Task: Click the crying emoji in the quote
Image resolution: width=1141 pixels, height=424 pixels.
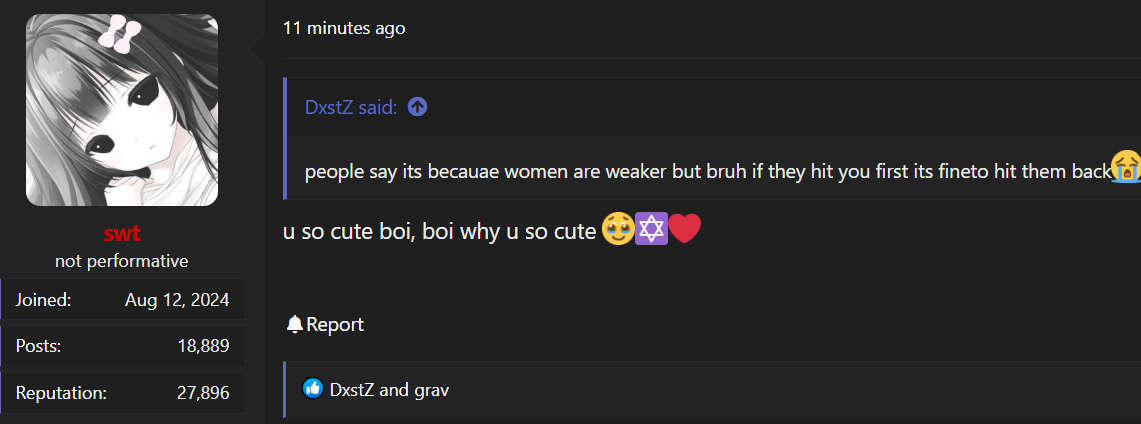Action: pyautogui.click(x=1126, y=170)
